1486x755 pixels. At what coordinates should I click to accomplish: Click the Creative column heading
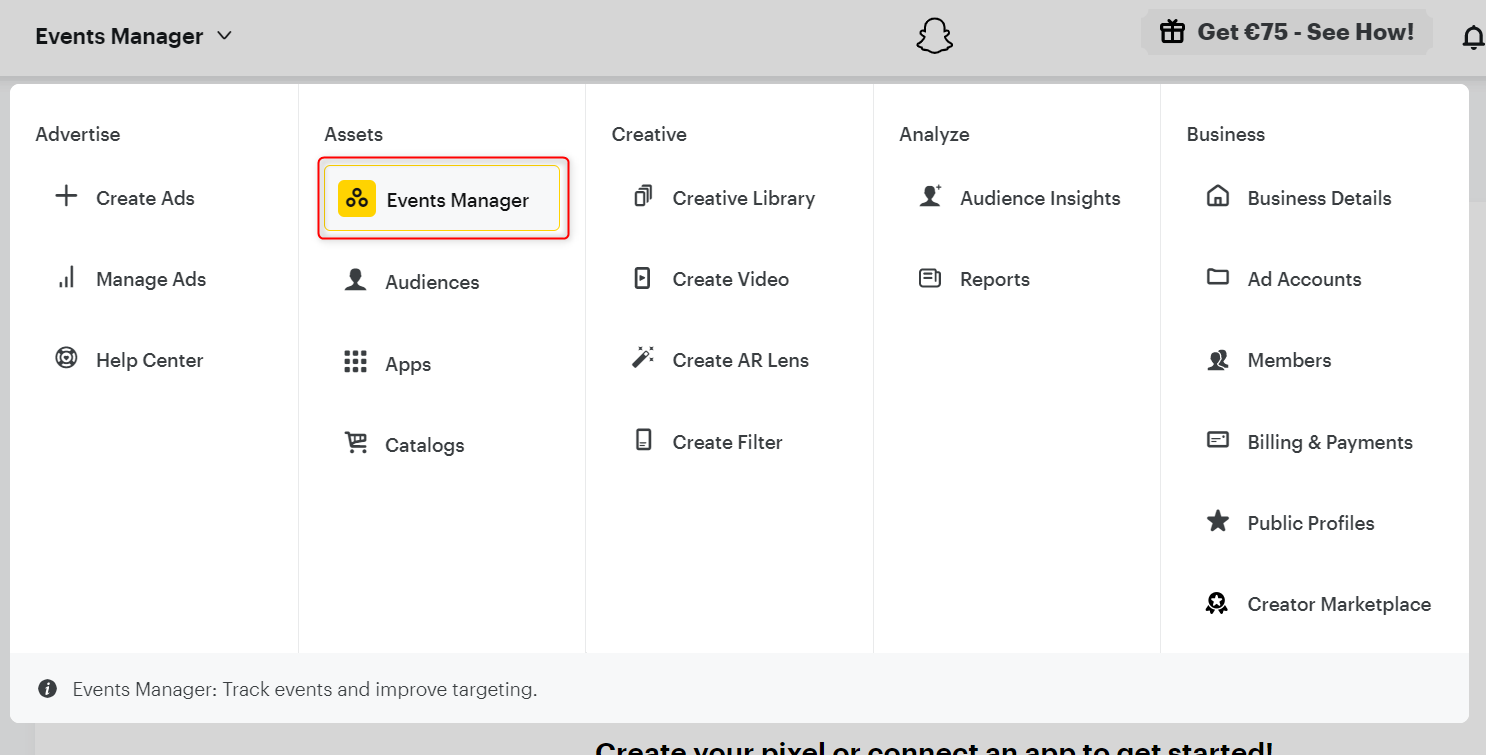(x=649, y=134)
